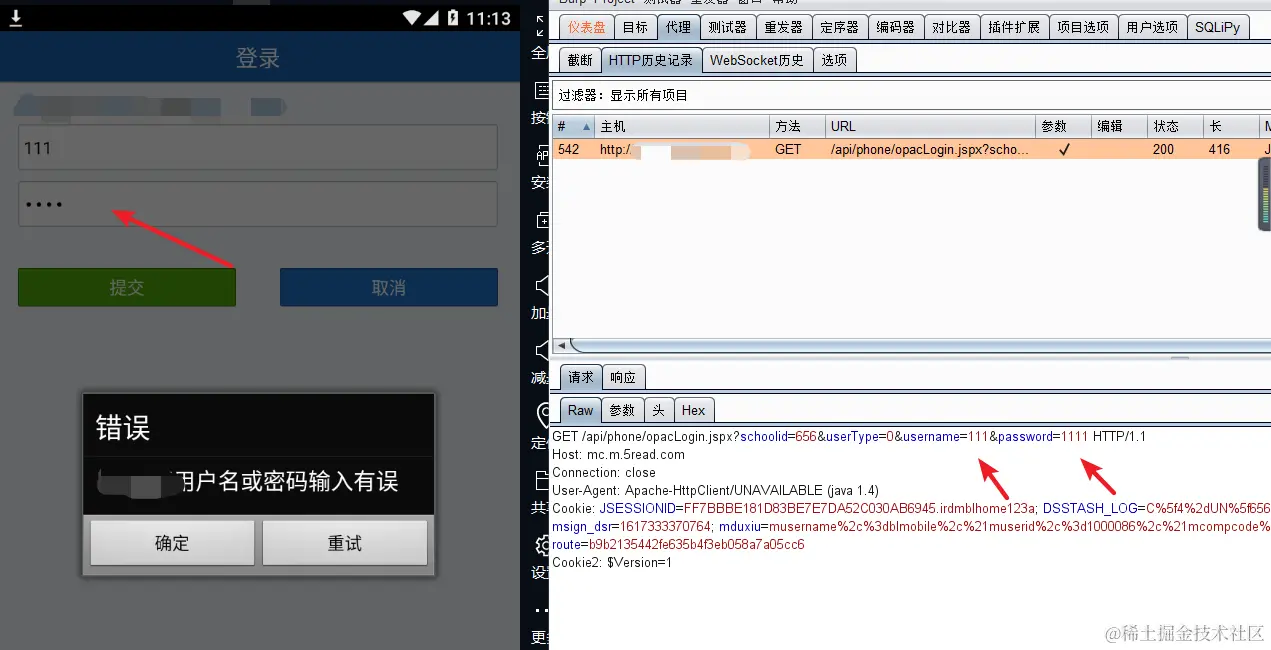Sort by the 长 column header

click(1231, 127)
